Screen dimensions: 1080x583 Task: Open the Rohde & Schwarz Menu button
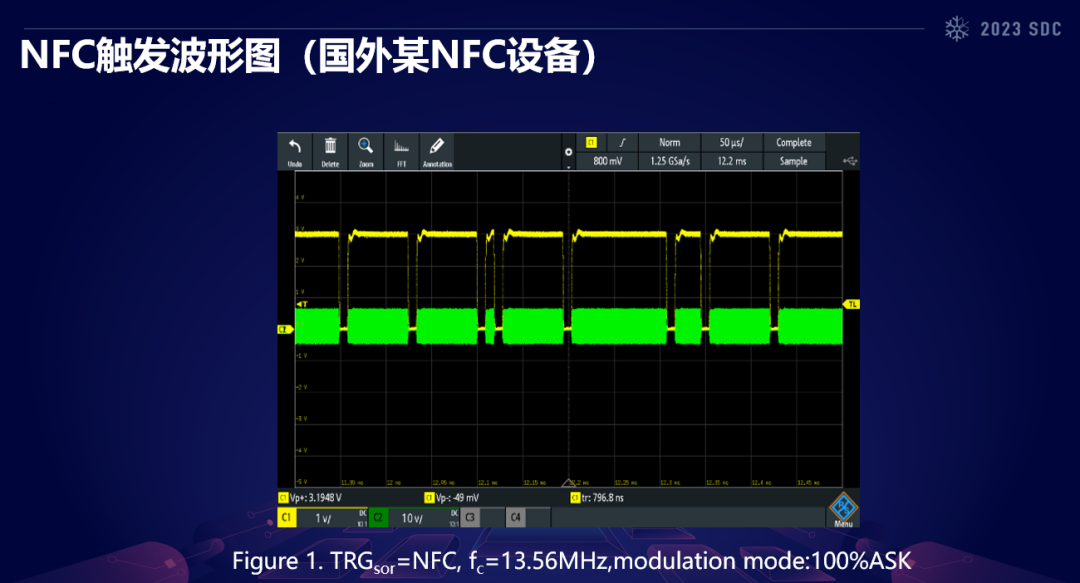pos(843,510)
